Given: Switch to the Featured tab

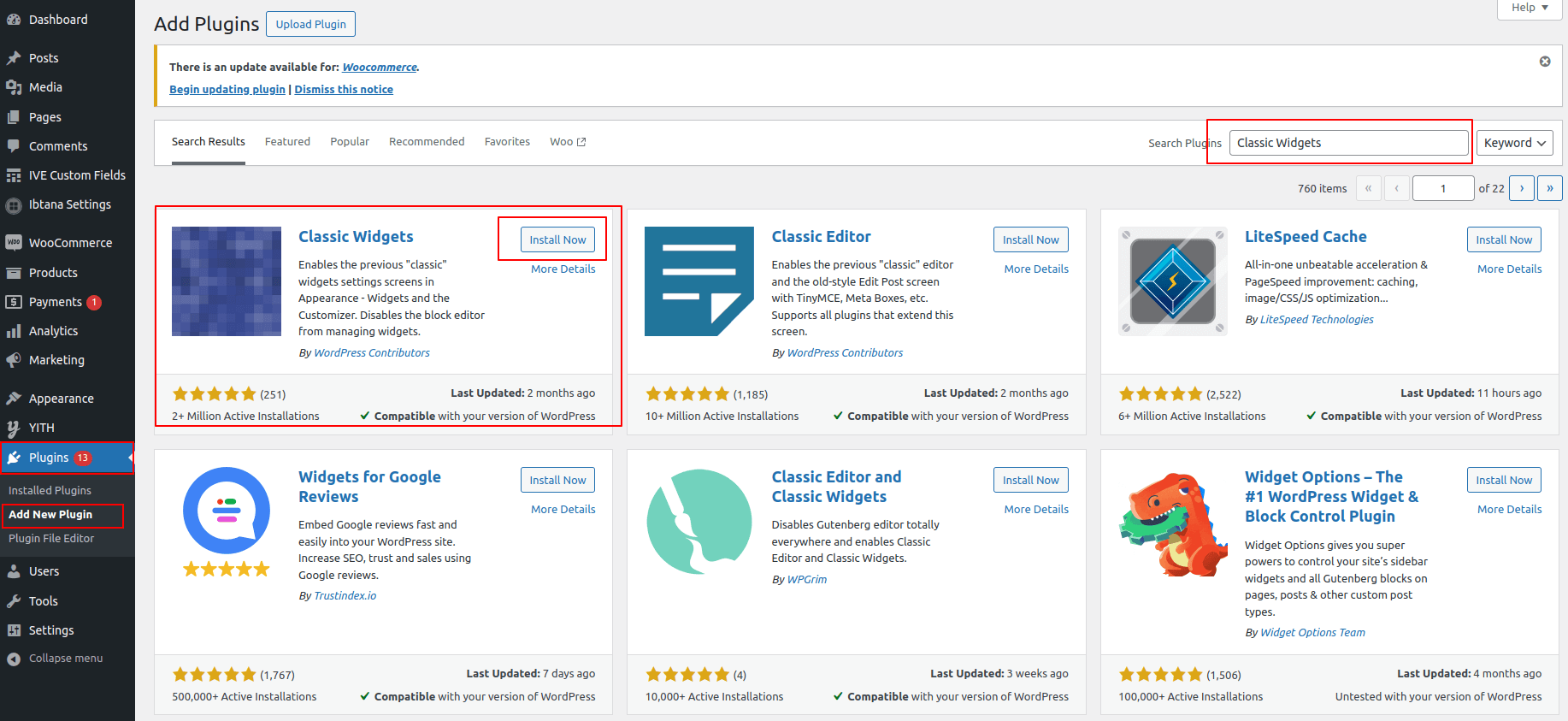Looking at the screenshot, I should click(x=287, y=142).
